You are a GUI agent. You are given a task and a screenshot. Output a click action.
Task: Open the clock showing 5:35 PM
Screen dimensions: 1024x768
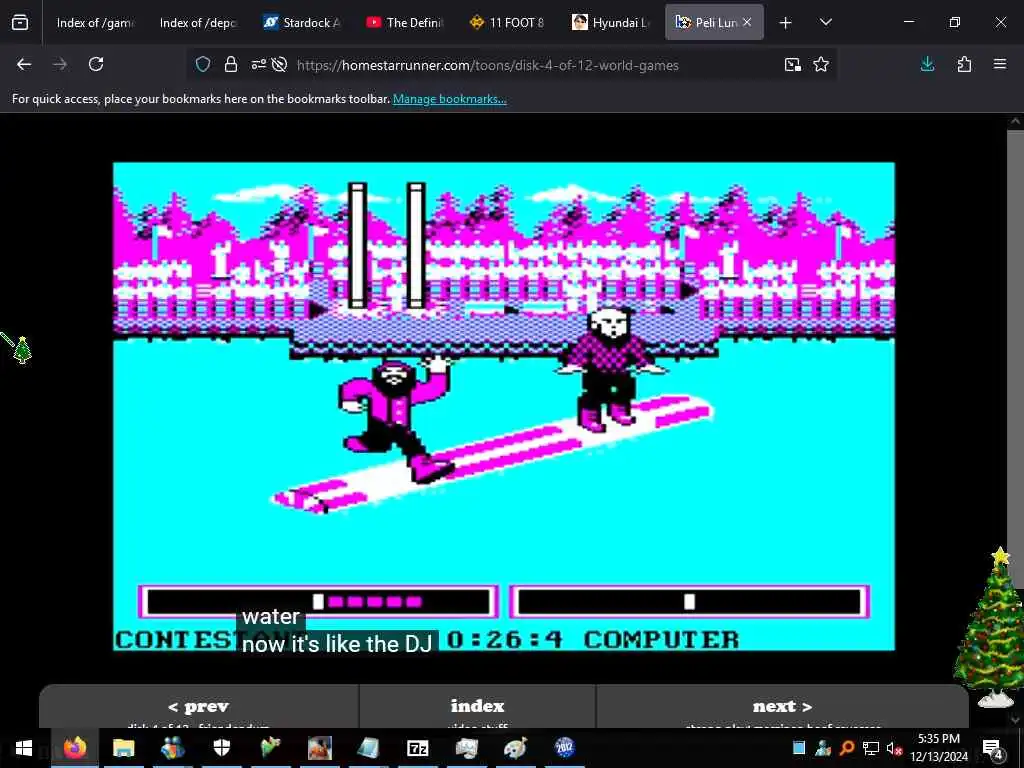939,748
